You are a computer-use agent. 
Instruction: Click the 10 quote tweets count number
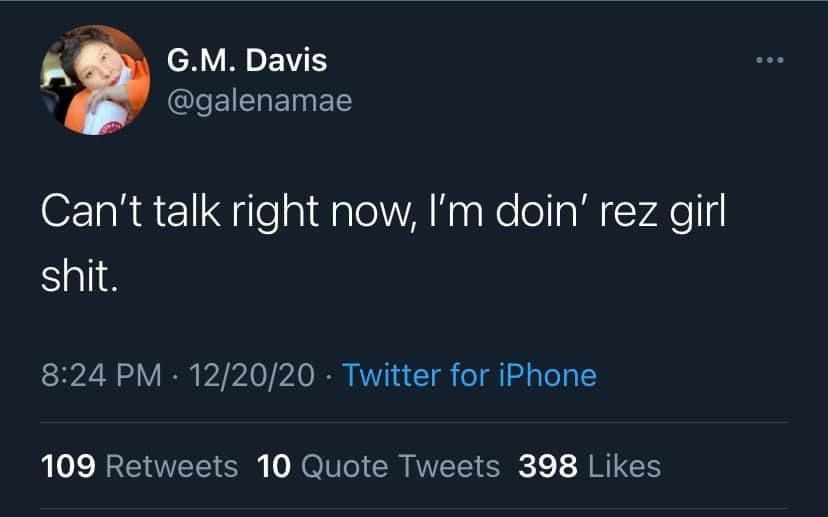pyautogui.click(x=274, y=466)
